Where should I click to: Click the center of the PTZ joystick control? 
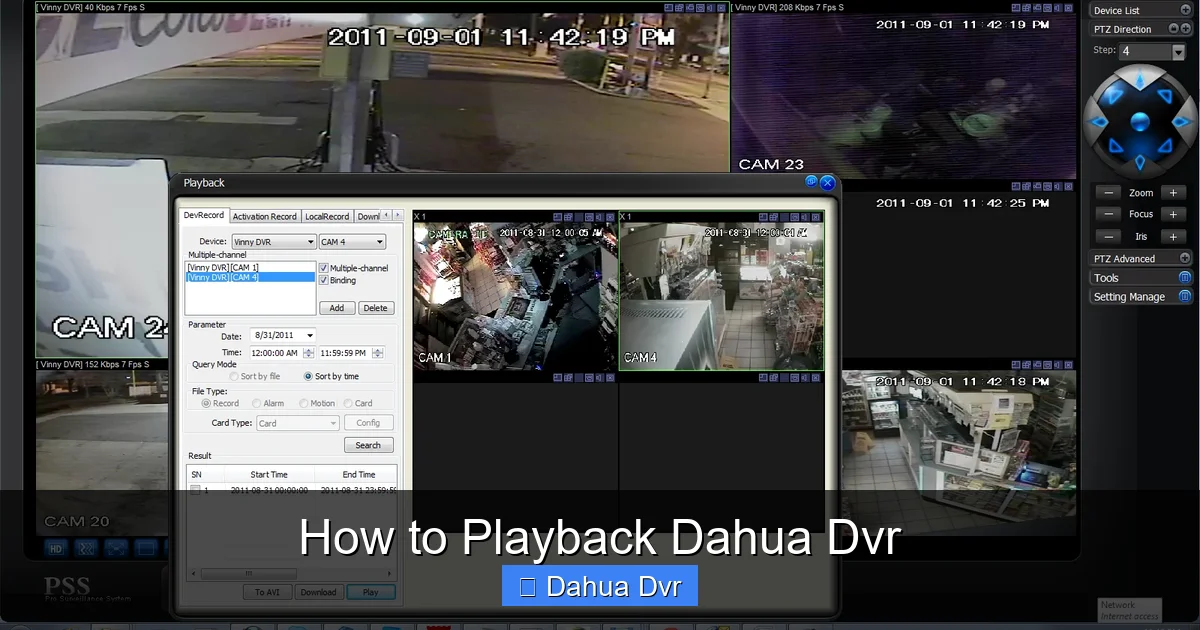[x=1140, y=120]
